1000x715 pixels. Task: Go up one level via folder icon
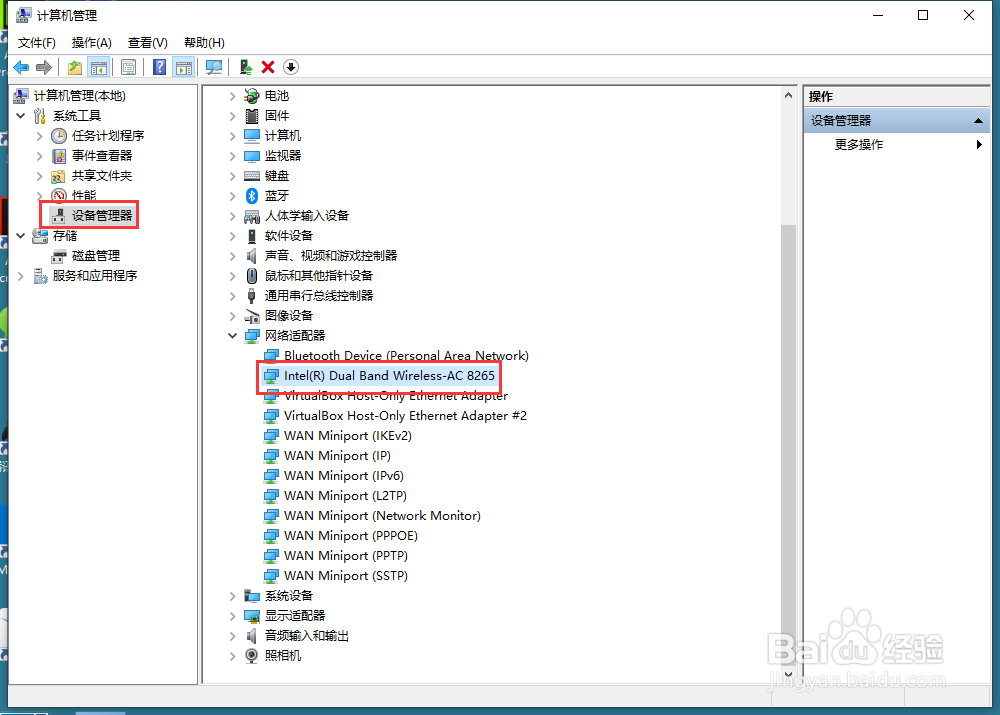coord(75,67)
